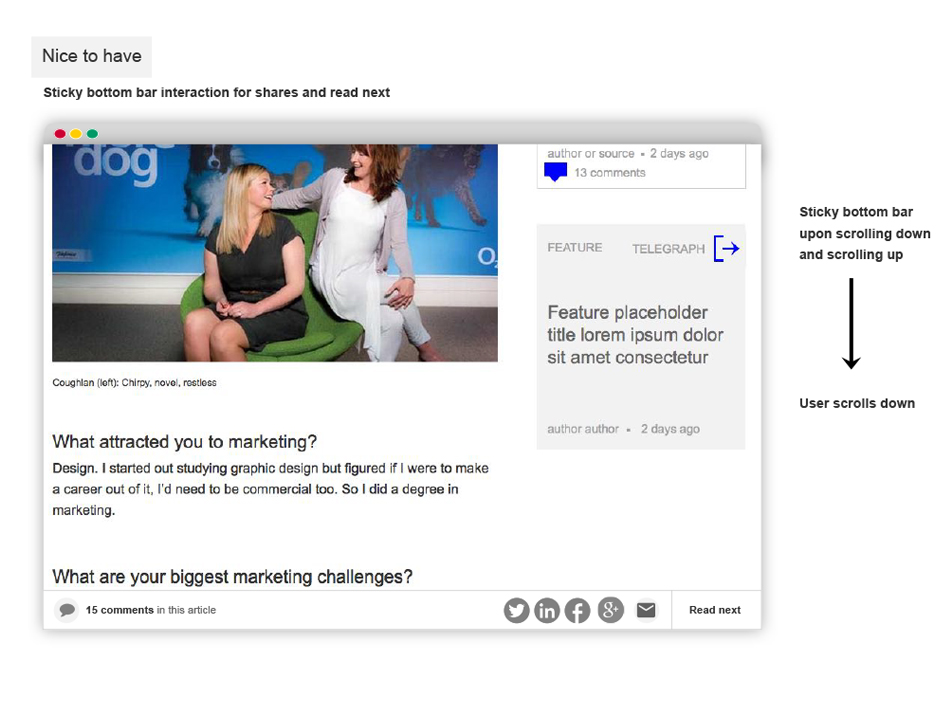Open the 15 comments in this article link
The width and height of the screenshot is (952, 713).
150,610
